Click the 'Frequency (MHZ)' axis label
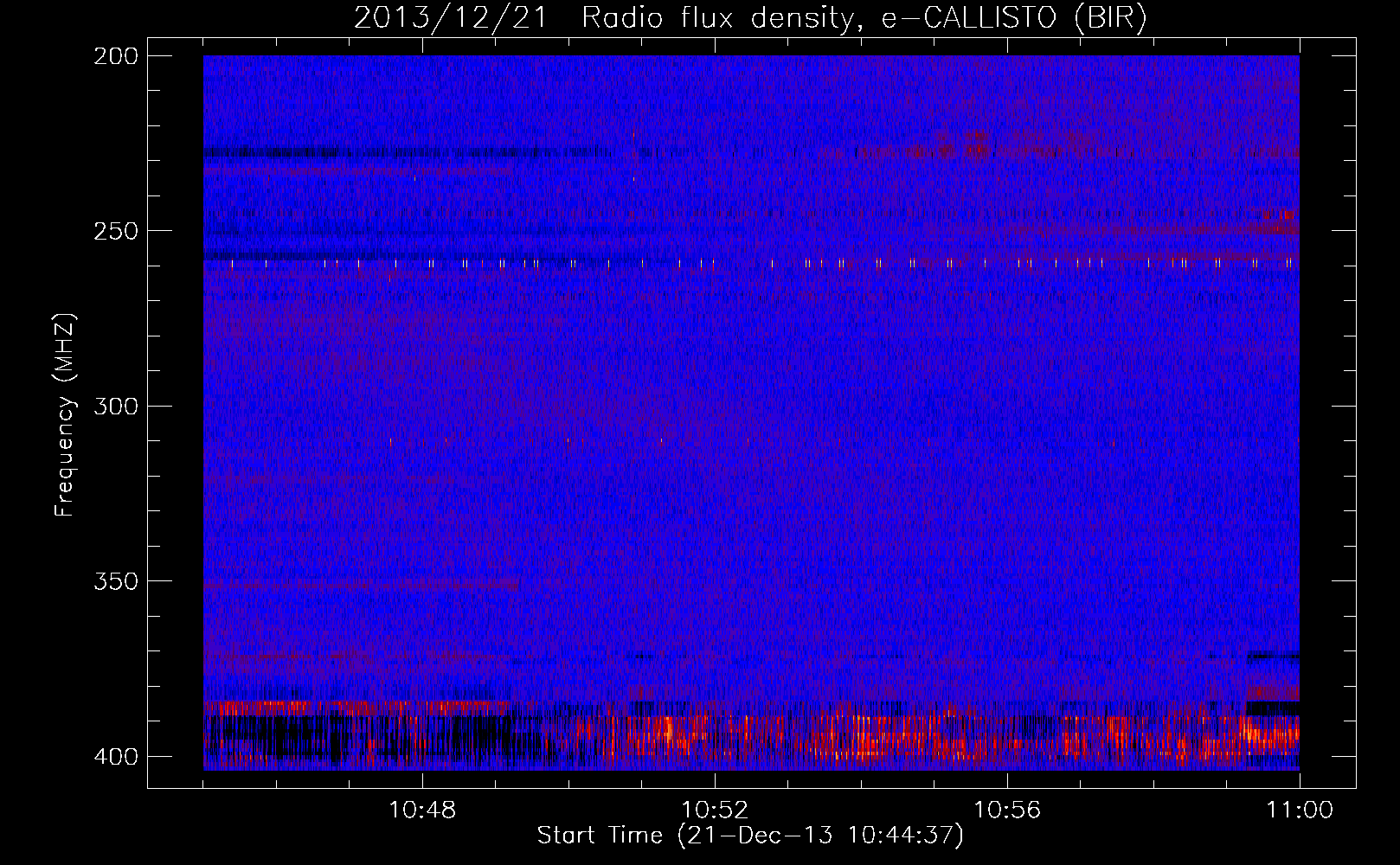Viewport: 1400px width, 865px height. [65, 414]
